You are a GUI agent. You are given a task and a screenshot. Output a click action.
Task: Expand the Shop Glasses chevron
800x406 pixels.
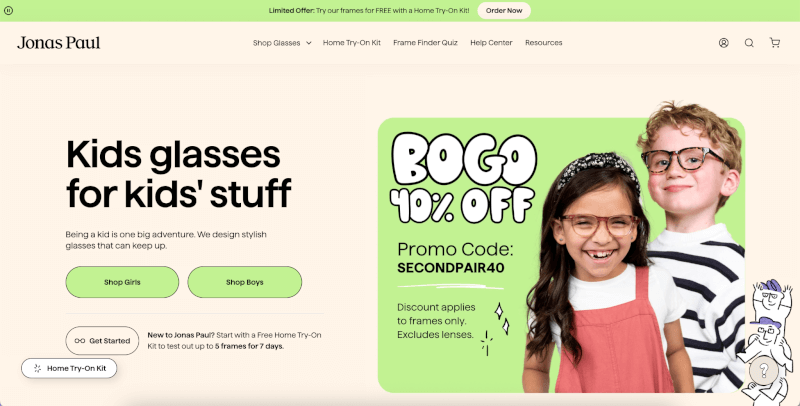click(309, 43)
